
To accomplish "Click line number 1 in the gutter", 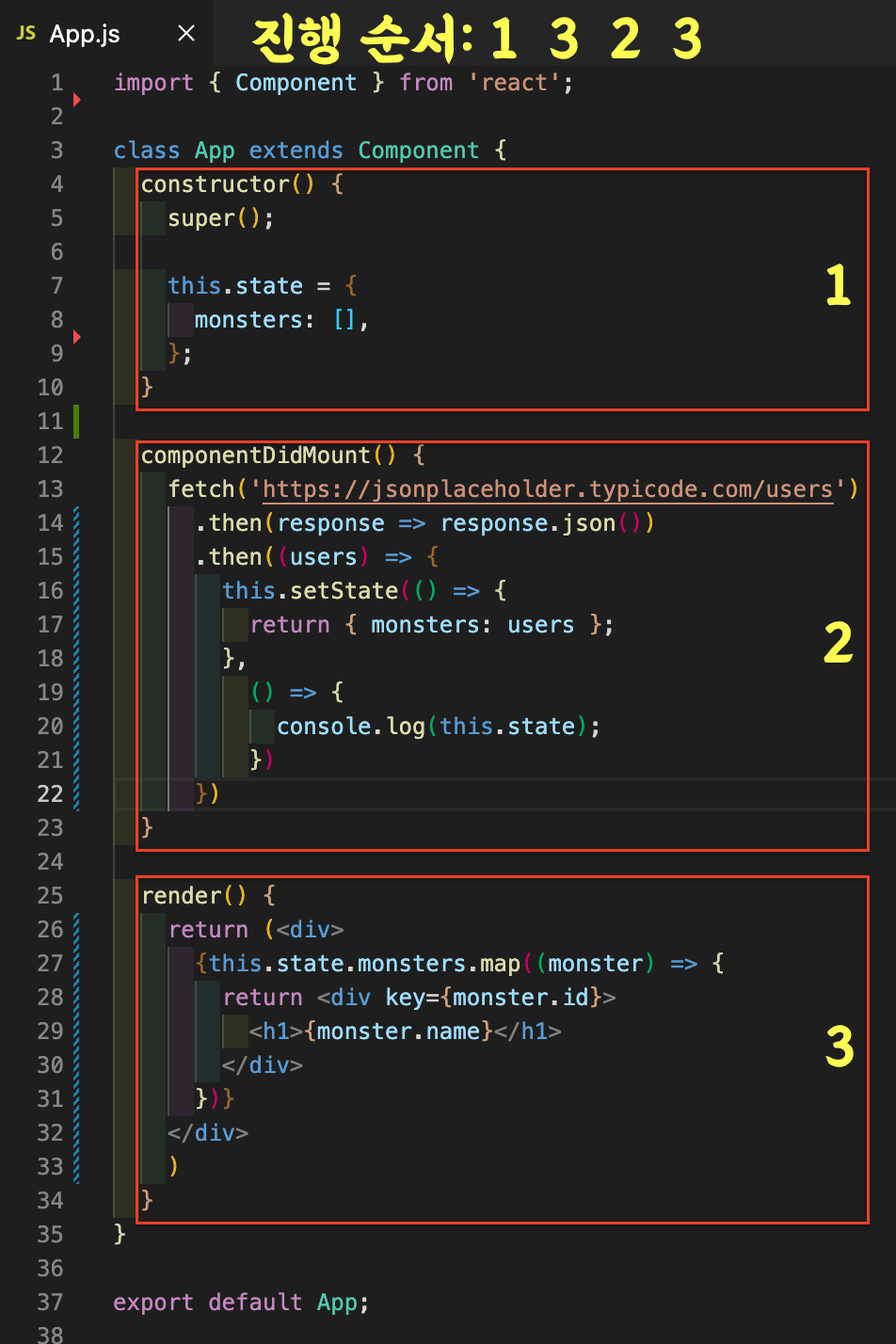I will coord(57,83).
